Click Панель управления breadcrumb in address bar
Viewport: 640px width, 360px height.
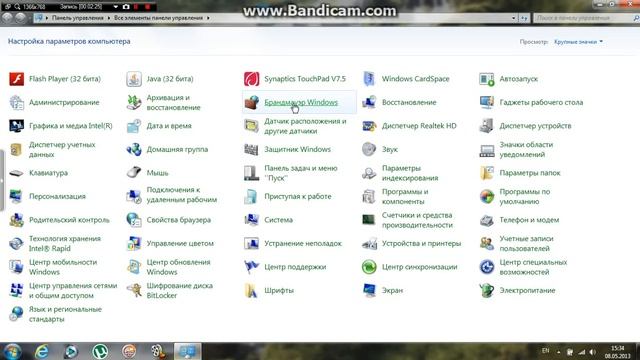(77, 18)
